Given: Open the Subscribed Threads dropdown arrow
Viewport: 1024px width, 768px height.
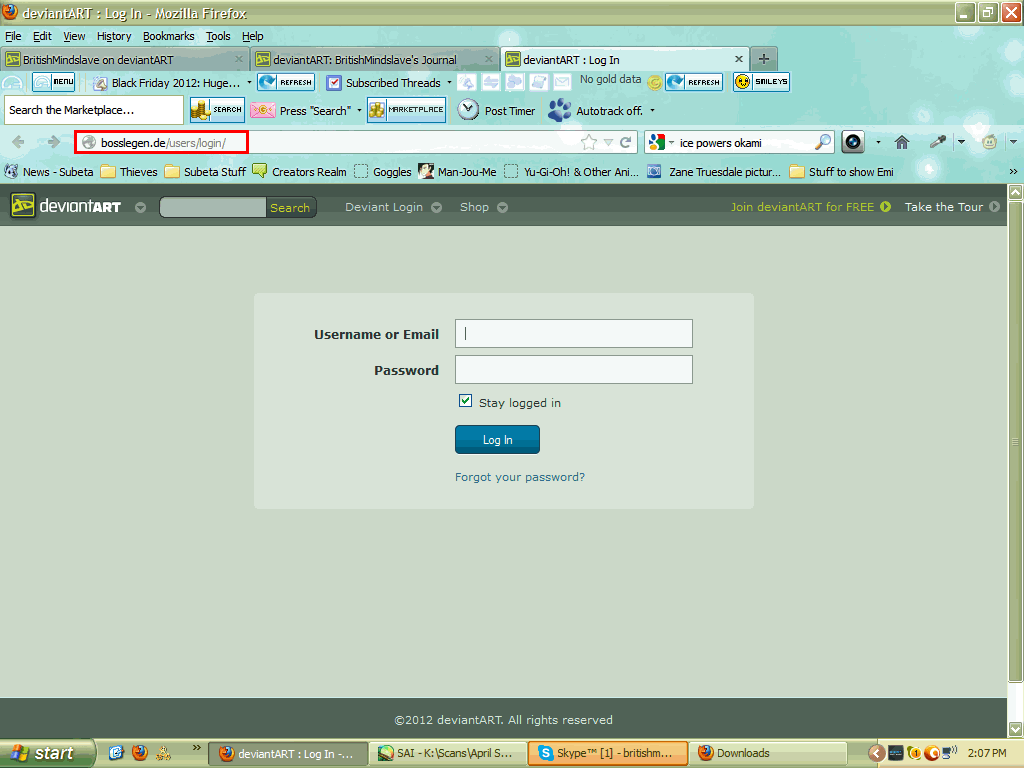Looking at the screenshot, I should (x=449, y=83).
